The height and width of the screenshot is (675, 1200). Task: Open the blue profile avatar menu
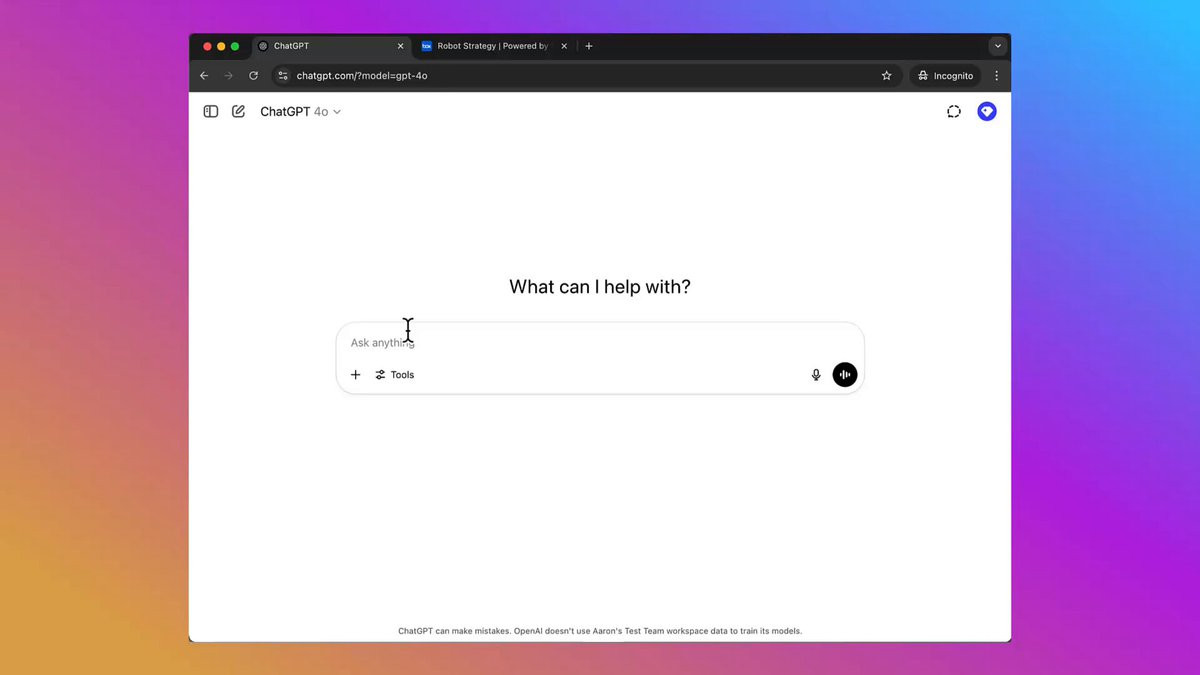click(x=987, y=112)
